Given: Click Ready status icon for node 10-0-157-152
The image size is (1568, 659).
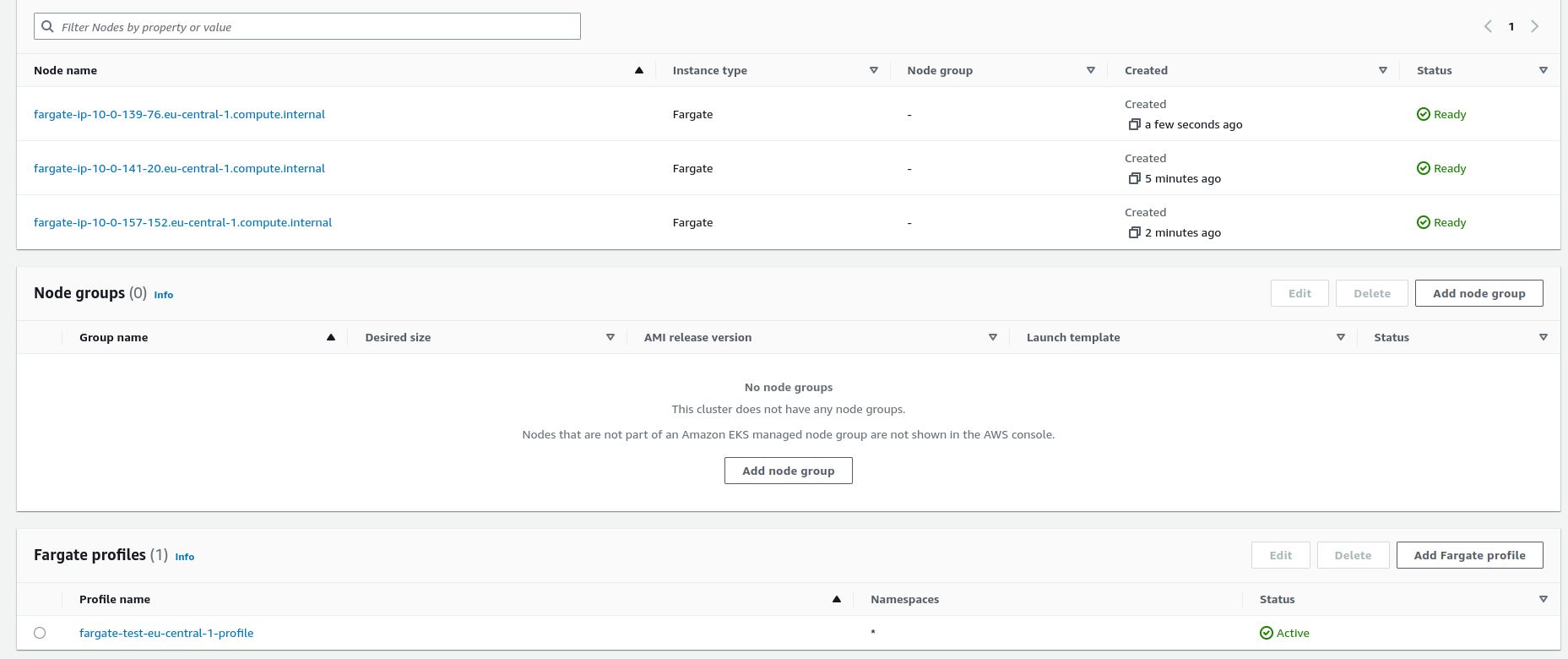Looking at the screenshot, I should [1424, 222].
